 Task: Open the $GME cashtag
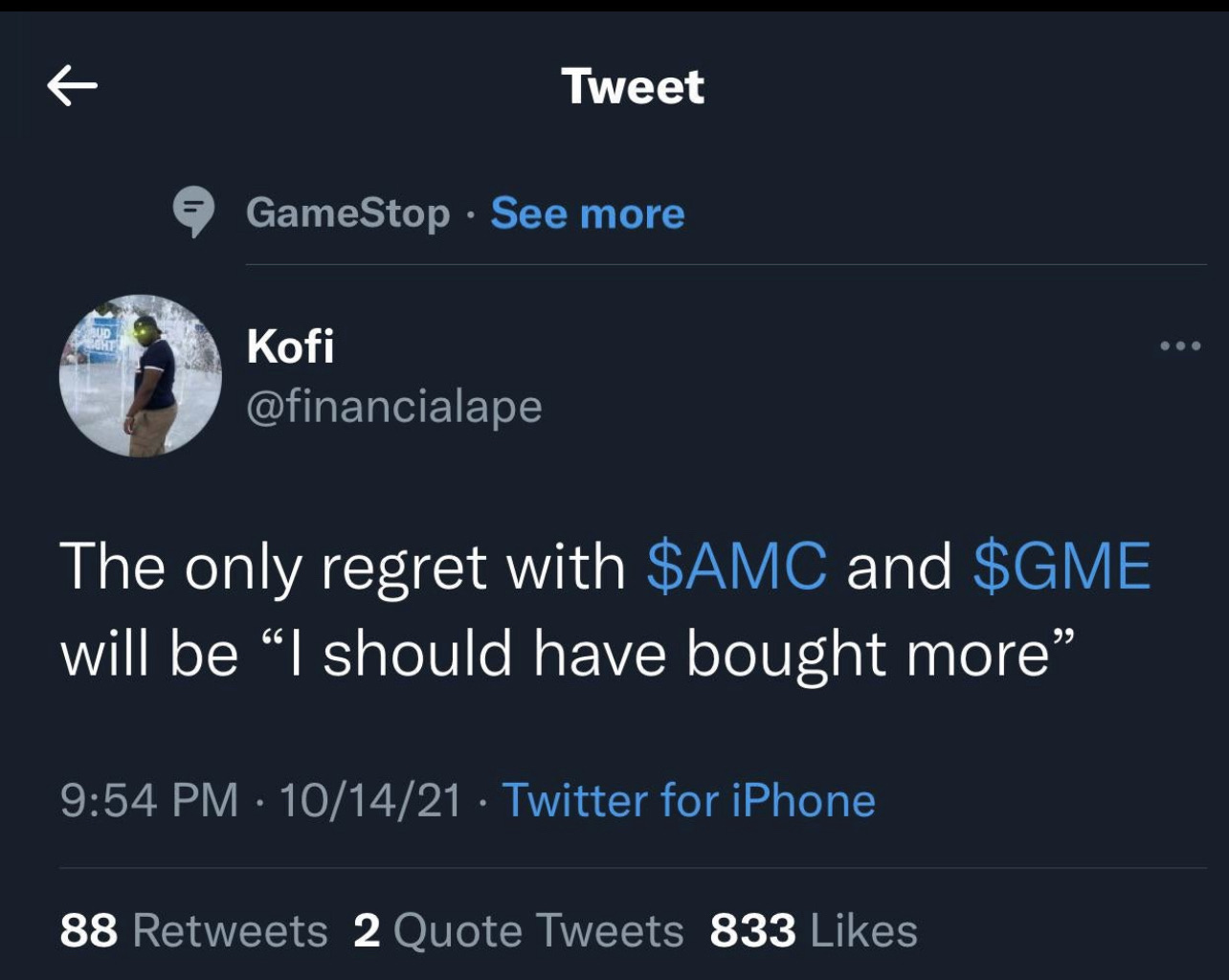[x=1061, y=566]
